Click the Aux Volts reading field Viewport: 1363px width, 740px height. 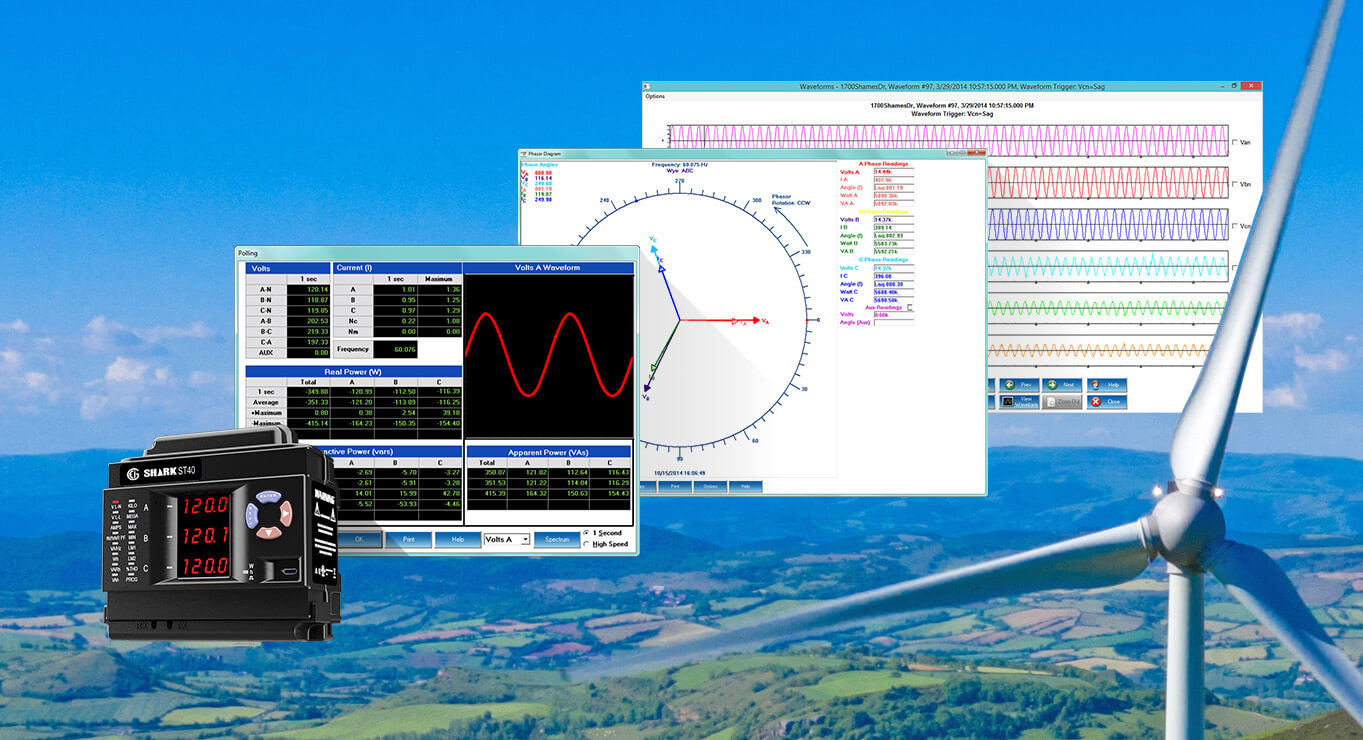click(893, 314)
